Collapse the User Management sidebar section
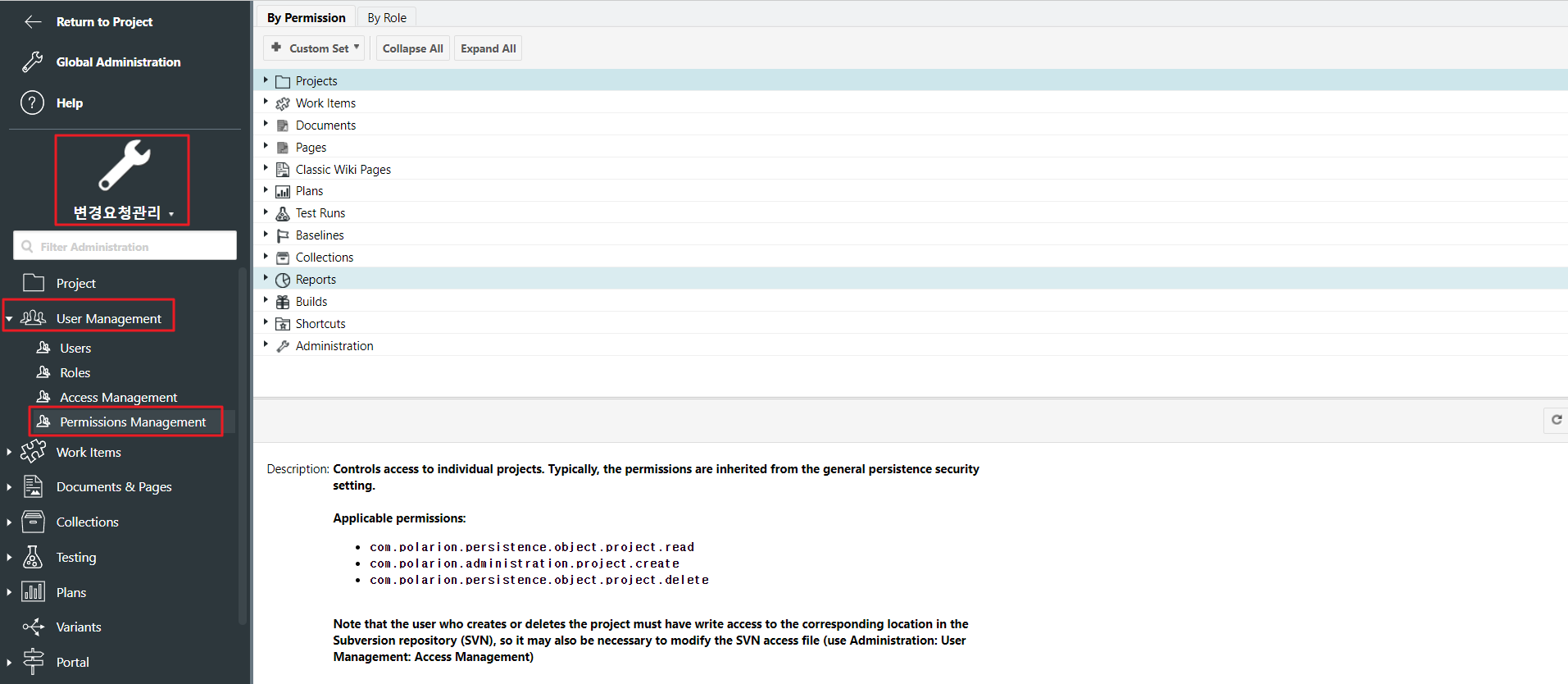Image resolution: width=1568 pixels, height=684 pixels. (9, 319)
